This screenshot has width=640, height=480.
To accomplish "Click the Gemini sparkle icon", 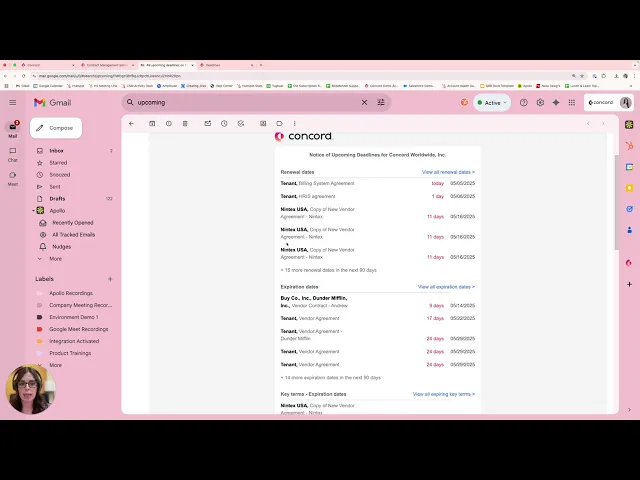I will (556, 102).
